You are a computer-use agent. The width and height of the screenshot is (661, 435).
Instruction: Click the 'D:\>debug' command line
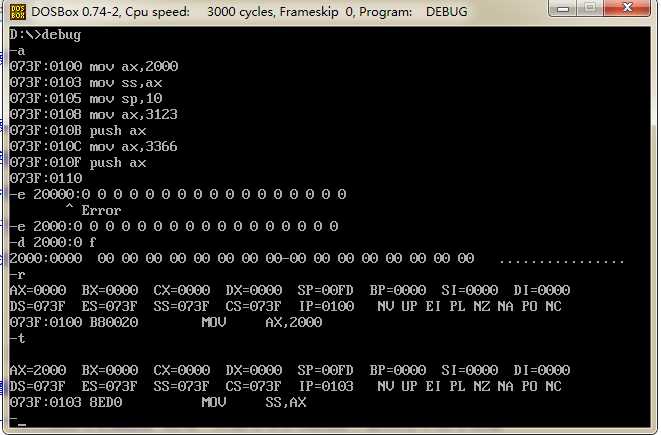coord(45,35)
